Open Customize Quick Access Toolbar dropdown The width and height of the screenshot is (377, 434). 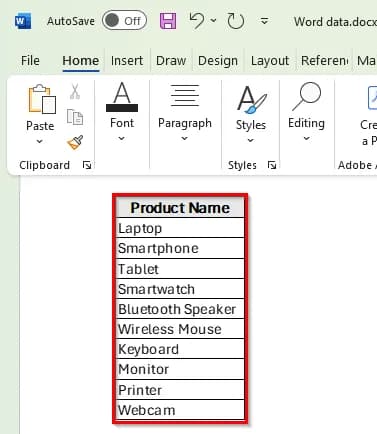pos(264,21)
